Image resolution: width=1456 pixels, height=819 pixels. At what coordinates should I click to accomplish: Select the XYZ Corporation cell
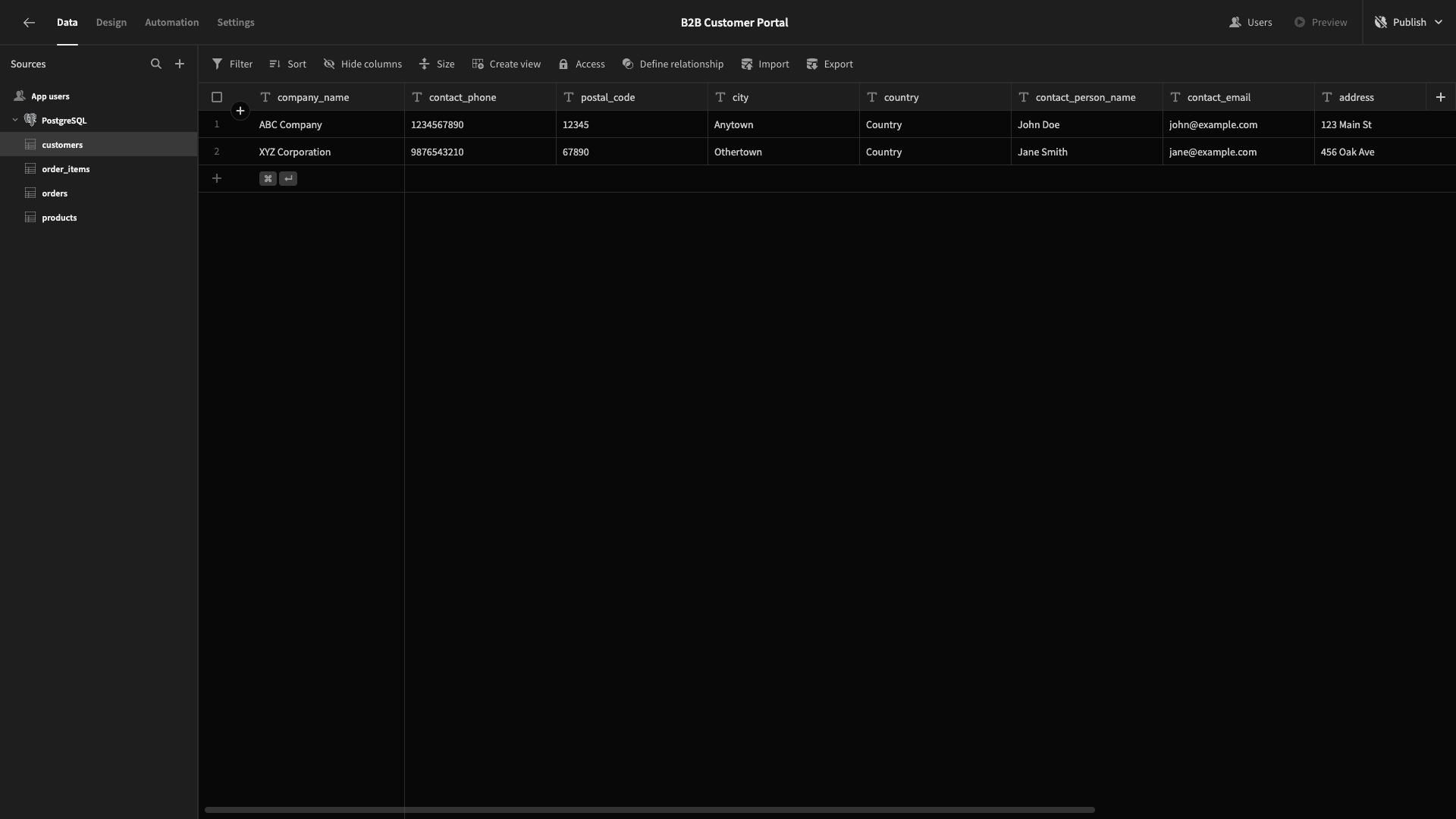click(328, 152)
